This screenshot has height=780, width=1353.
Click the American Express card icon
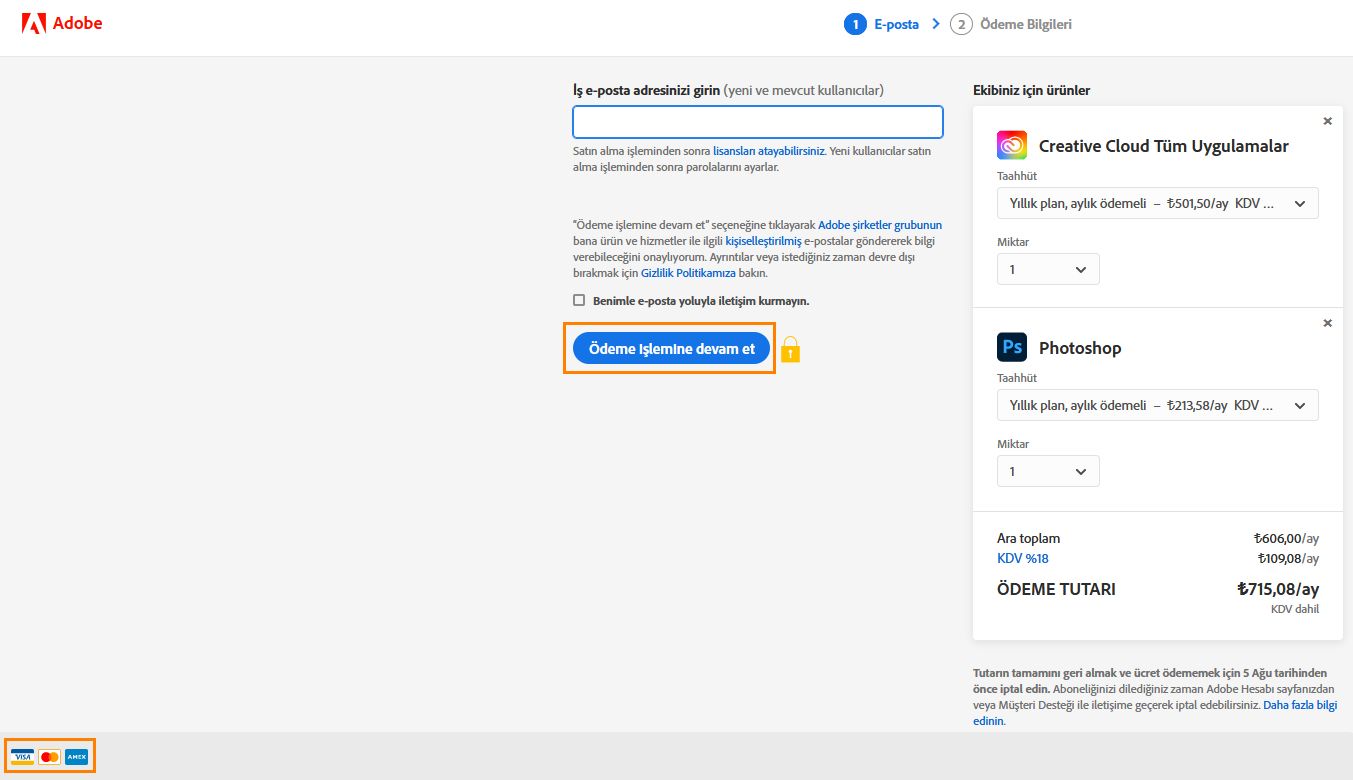77,757
